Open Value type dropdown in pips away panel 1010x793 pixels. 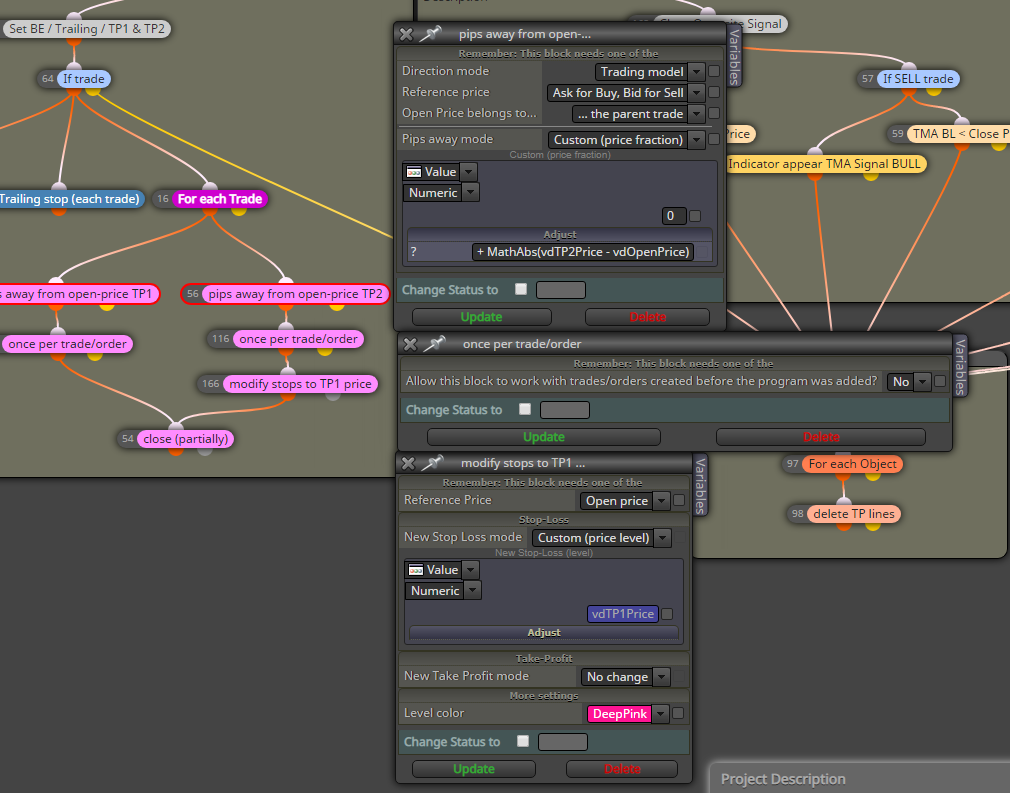tap(469, 172)
